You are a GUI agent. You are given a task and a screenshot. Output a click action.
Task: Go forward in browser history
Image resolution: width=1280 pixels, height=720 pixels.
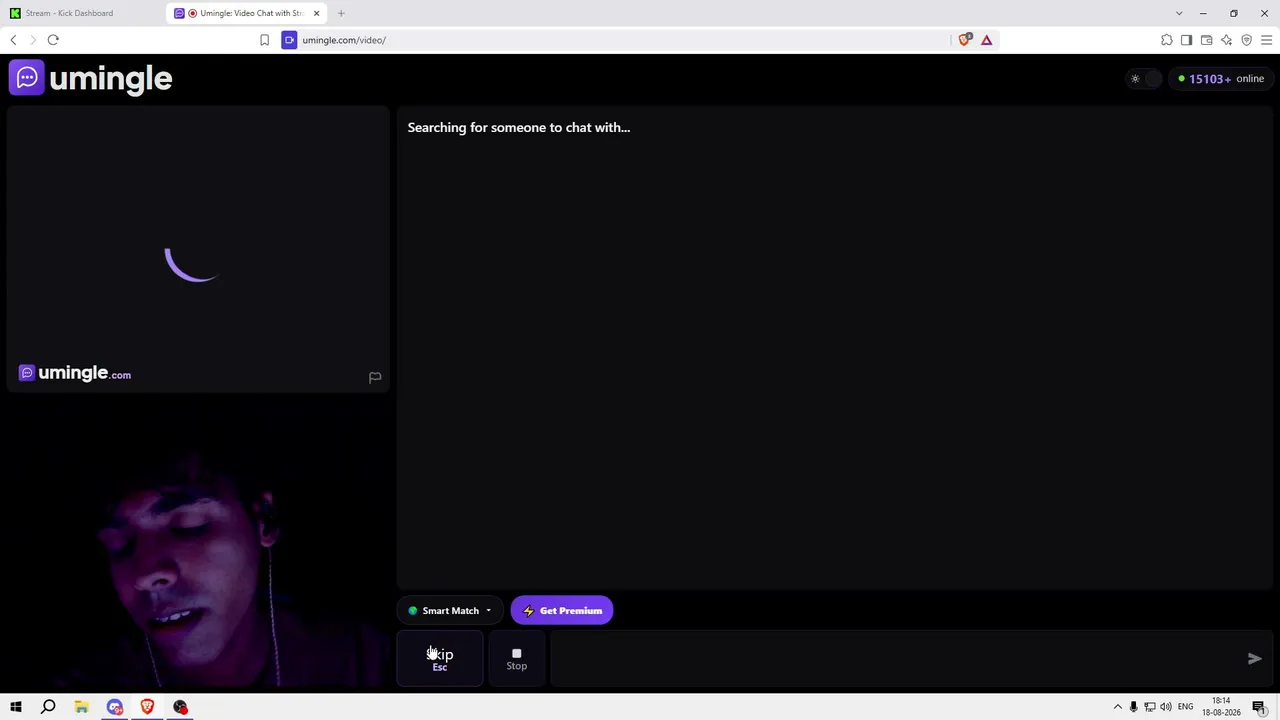33,40
